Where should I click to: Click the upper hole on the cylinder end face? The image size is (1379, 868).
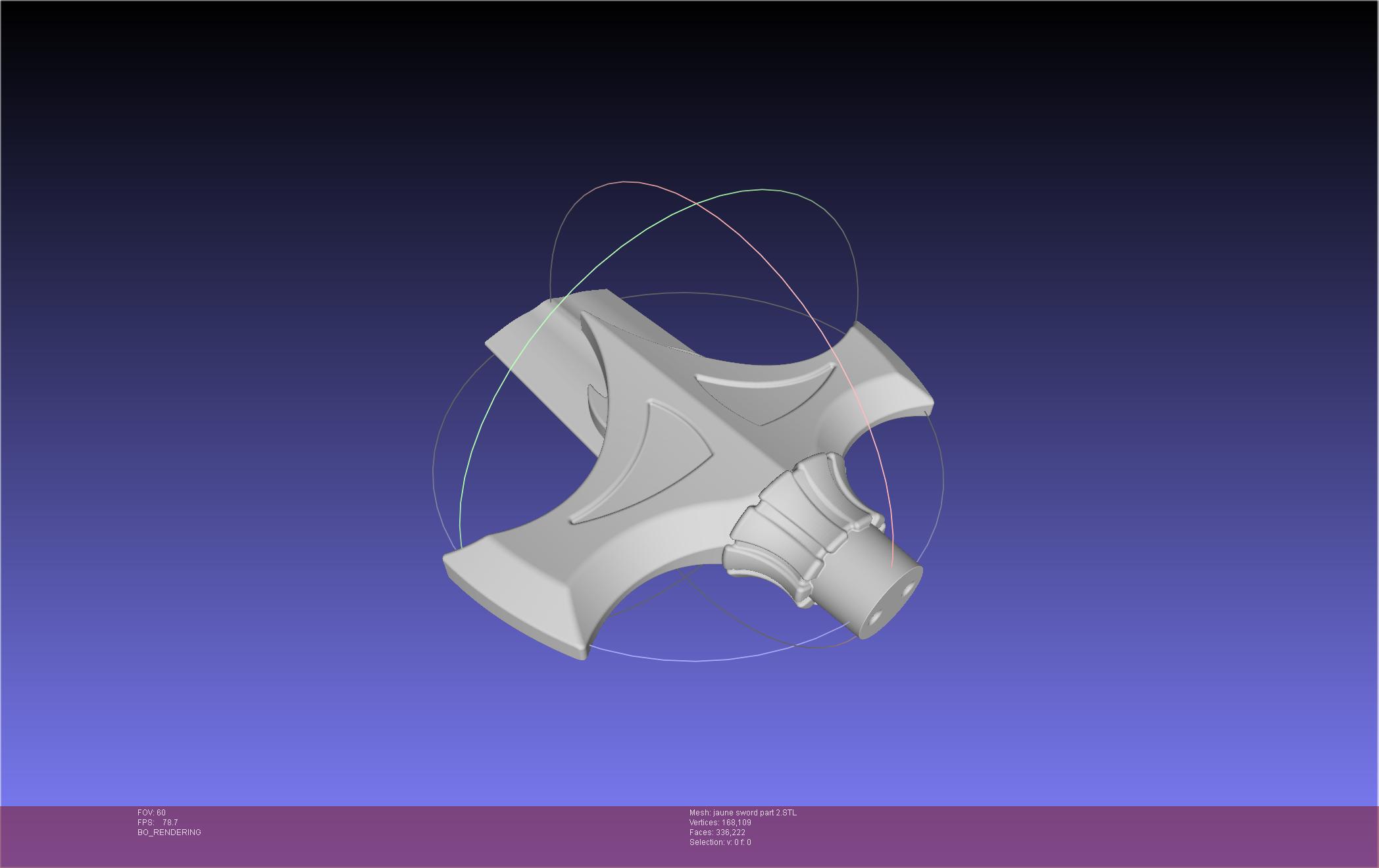907,590
